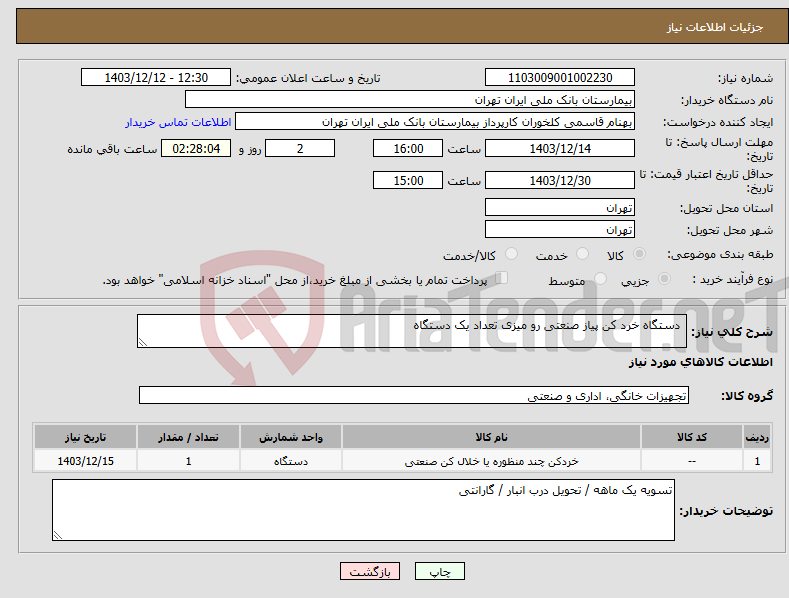Image resolution: width=789 pixels, height=598 pixels.
Task: Click the response deadline date 1403/12/14
Action: pyautogui.click(x=560, y=148)
